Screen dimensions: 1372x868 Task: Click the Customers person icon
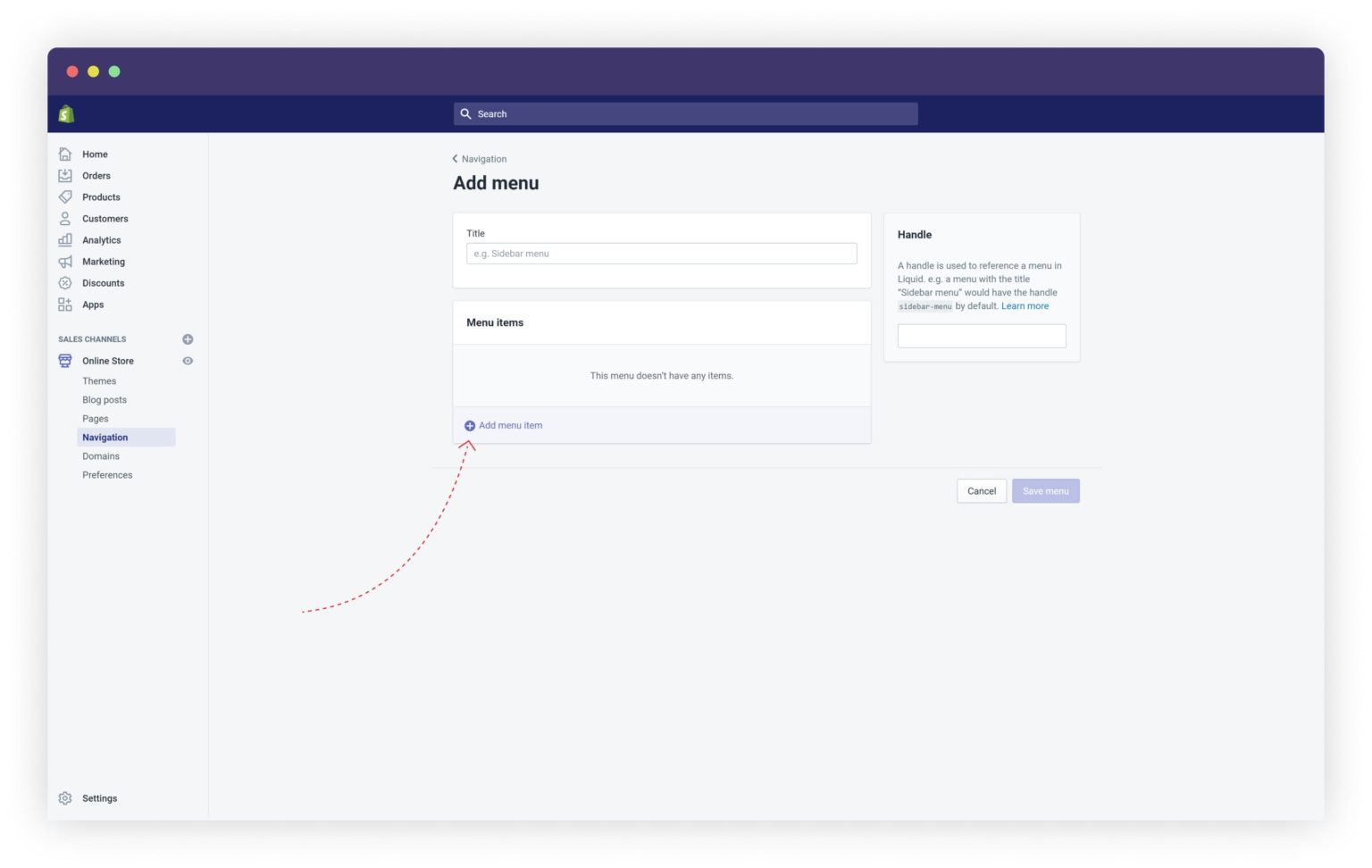(64, 218)
